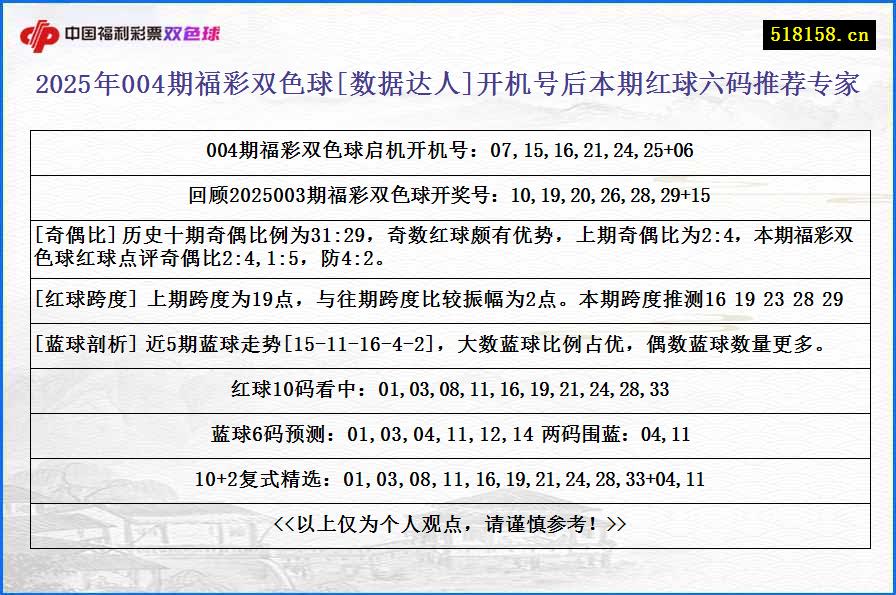
Task: Click the [蓝球剖析] blue ball trend line
Action: 448,344
